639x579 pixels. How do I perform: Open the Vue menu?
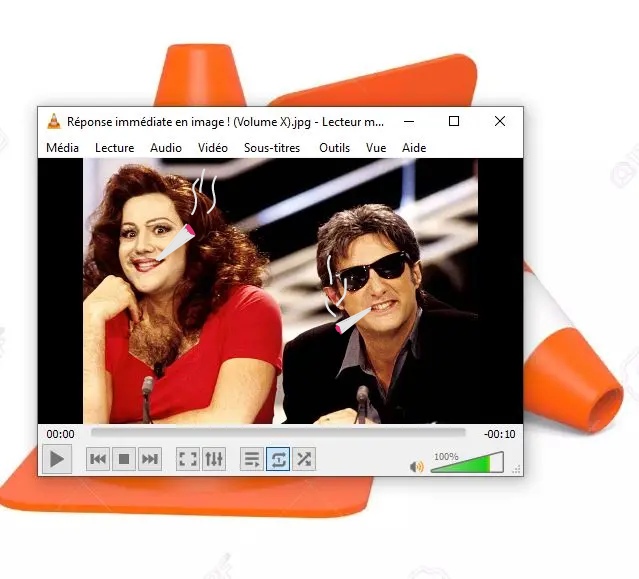376,147
